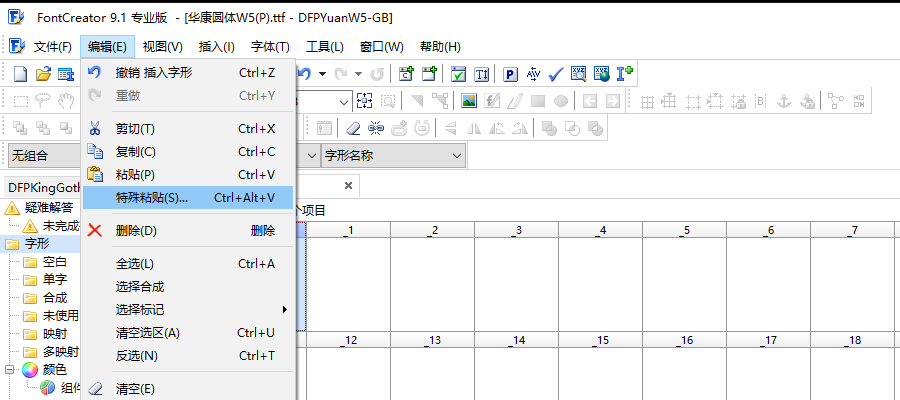Open the redo history dropdown arrow

tap(359, 74)
